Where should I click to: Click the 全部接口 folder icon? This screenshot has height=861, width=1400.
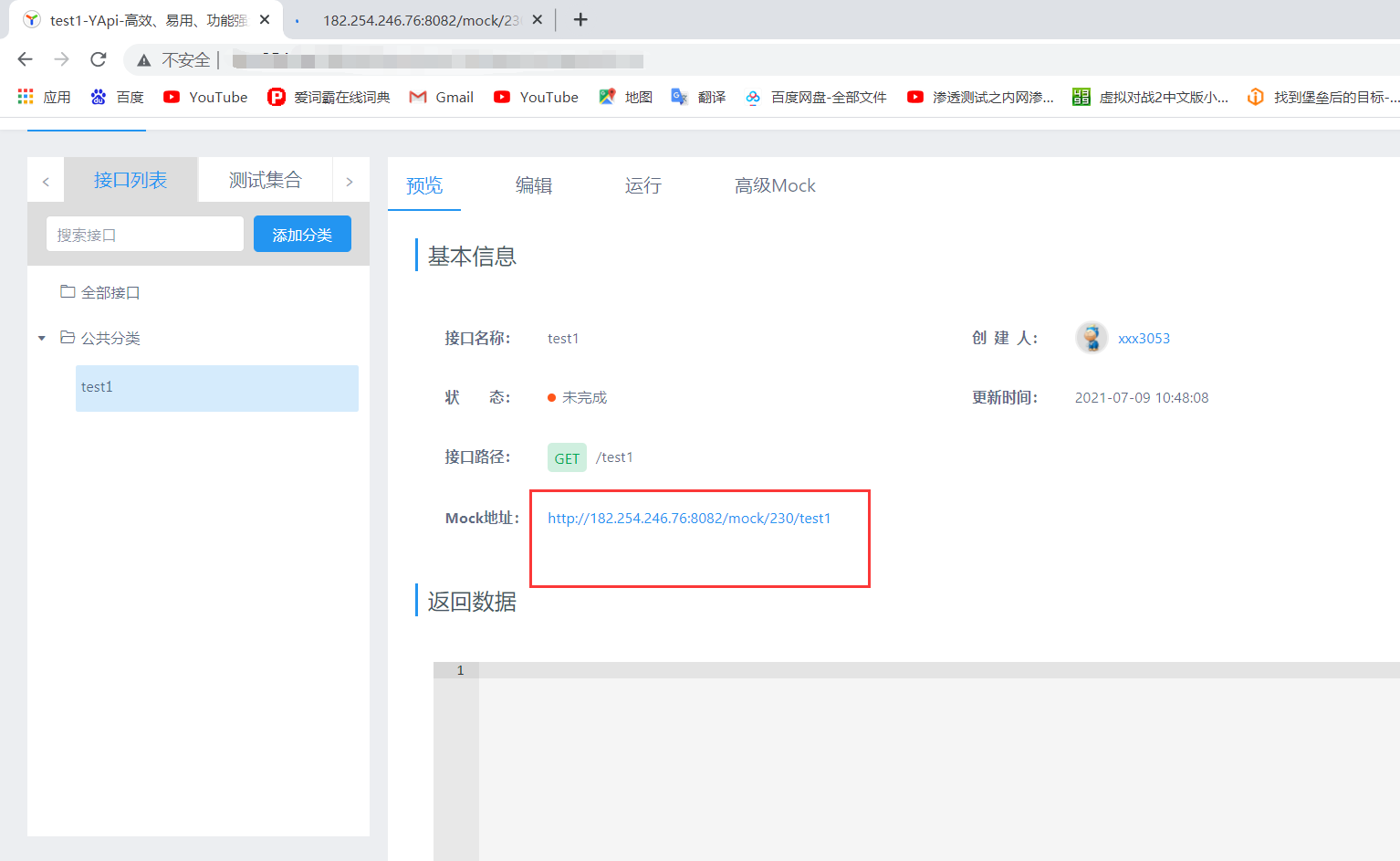(x=68, y=291)
